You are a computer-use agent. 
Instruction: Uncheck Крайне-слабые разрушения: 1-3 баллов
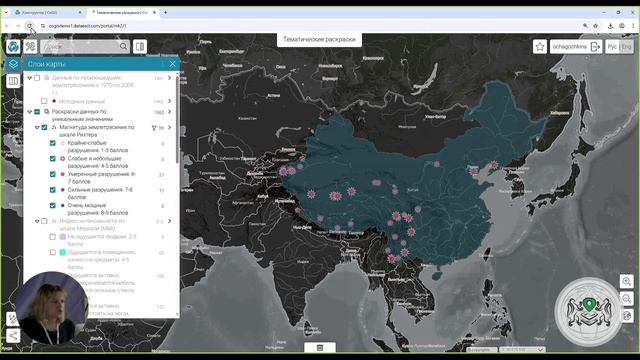(53, 143)
